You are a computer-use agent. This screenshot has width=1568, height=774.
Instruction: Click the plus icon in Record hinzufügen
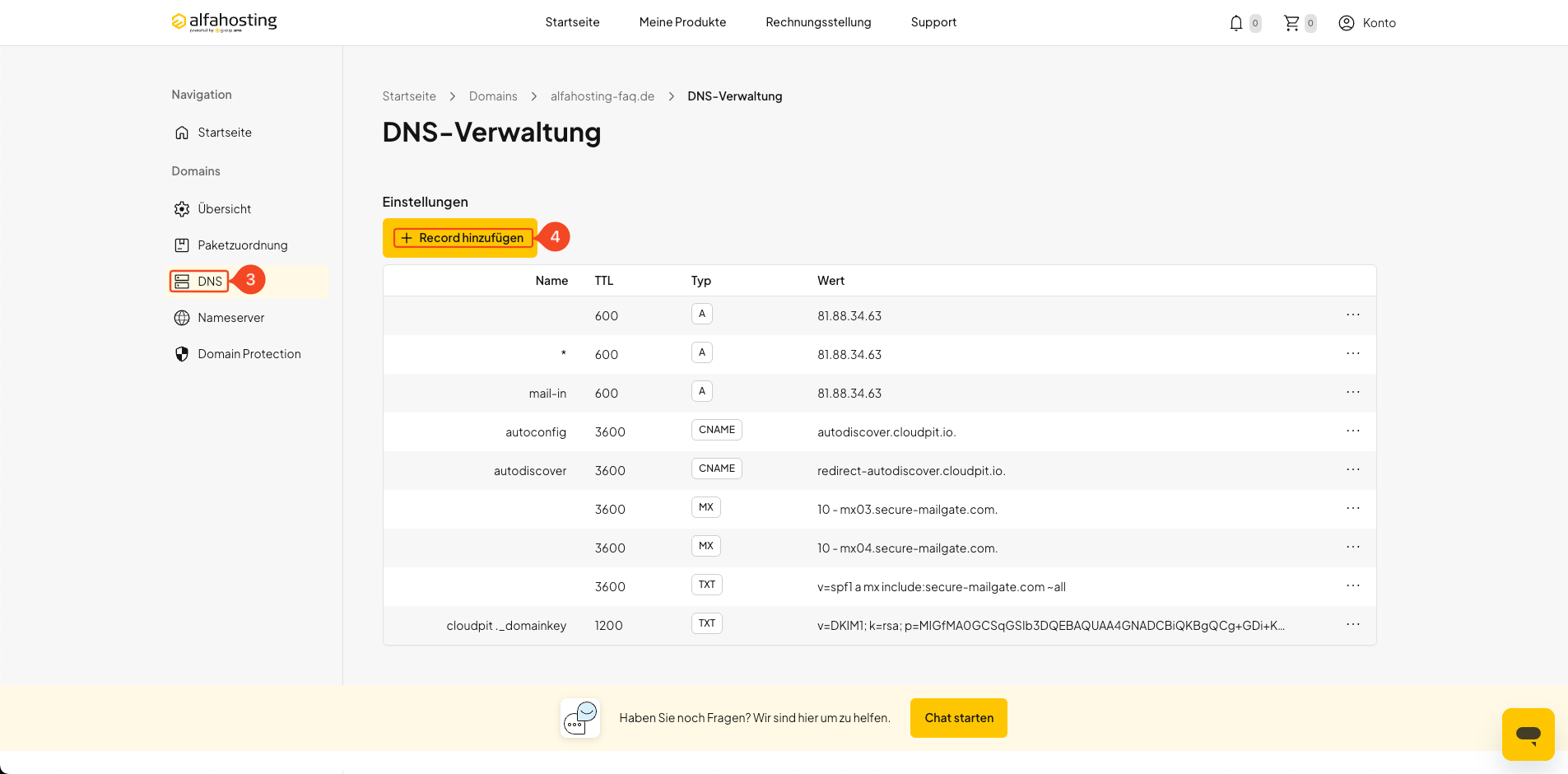tap(406, 238)
